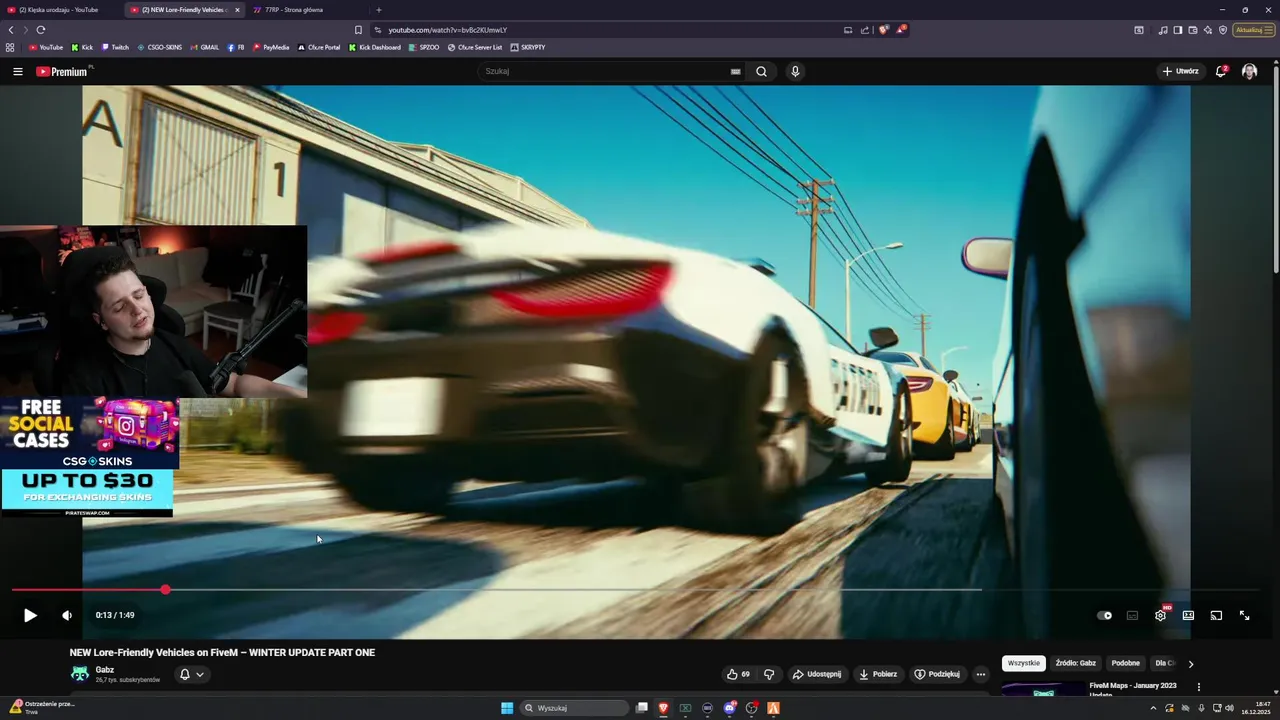The width and height of the screenshot is (1280, 720).
Task: Select the Źródło: Gabz filter chip
Action: point(1076,663)
